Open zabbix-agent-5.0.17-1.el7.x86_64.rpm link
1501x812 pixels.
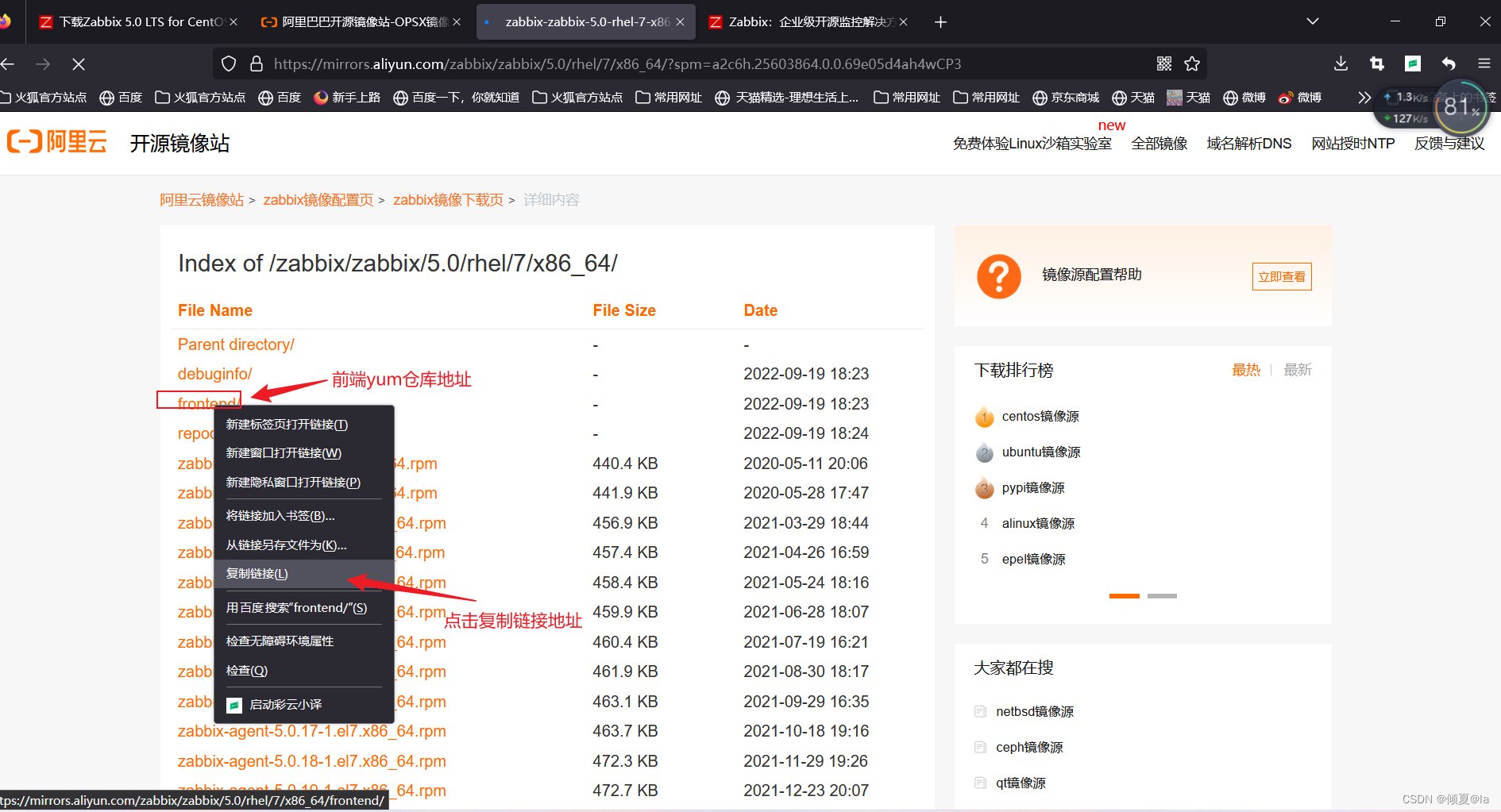312,731
